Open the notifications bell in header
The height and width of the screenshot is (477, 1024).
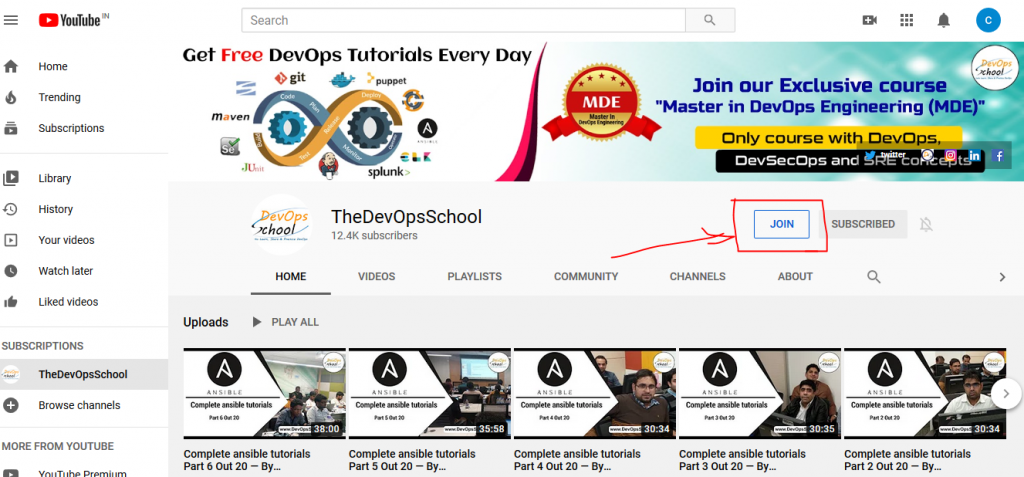(944, 20)
